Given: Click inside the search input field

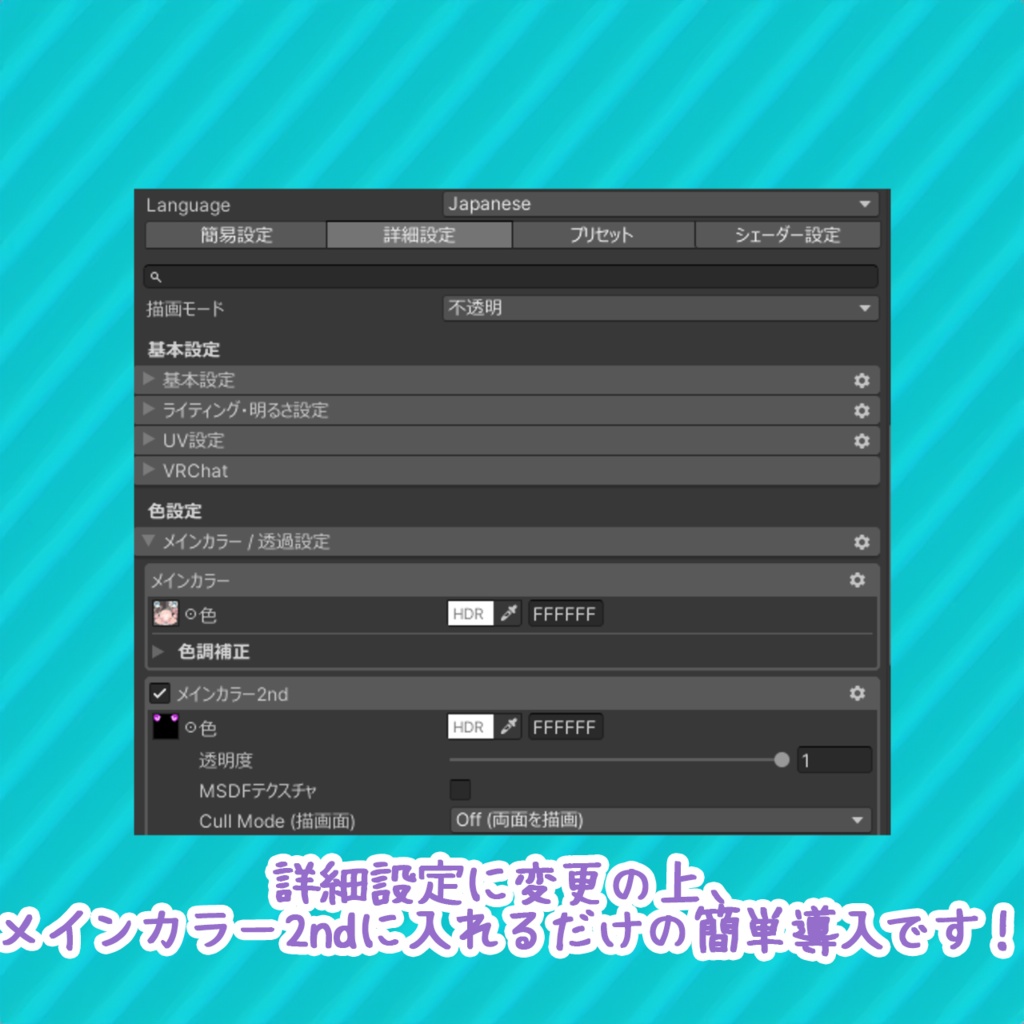Looking at the screenshot, I should pos(510,276).
